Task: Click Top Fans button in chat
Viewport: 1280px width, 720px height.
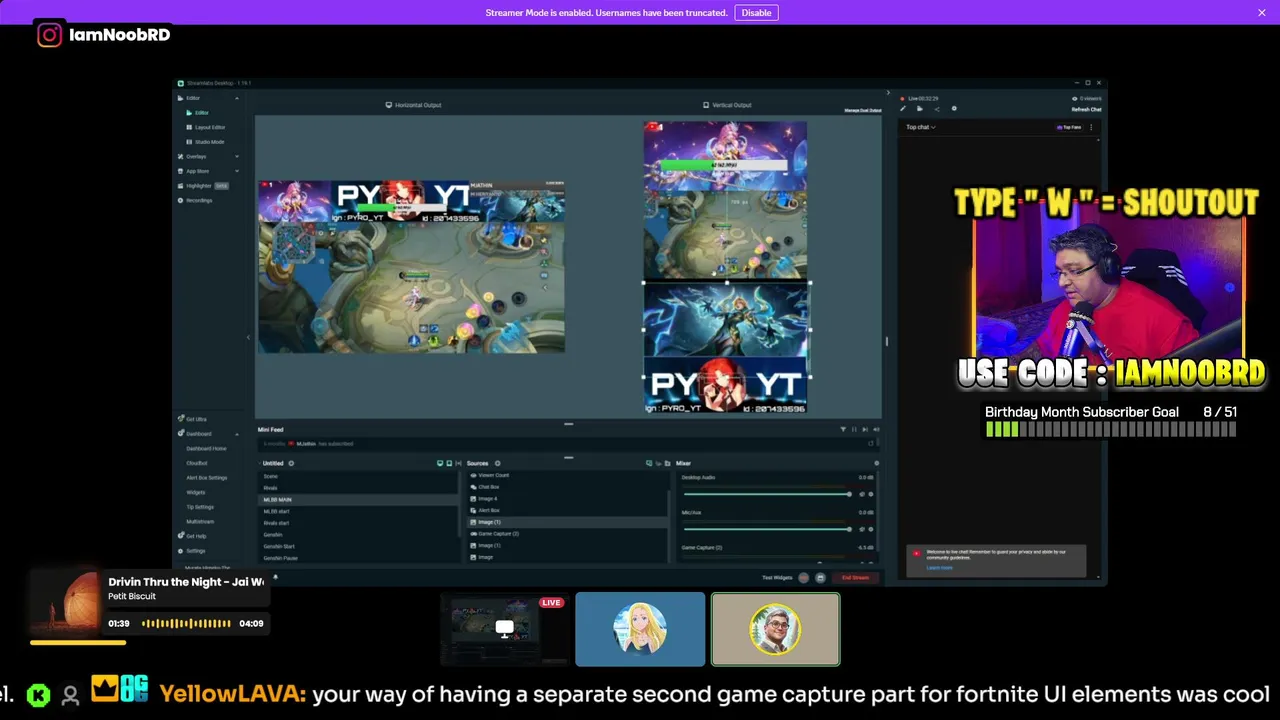Action: 1069,127
